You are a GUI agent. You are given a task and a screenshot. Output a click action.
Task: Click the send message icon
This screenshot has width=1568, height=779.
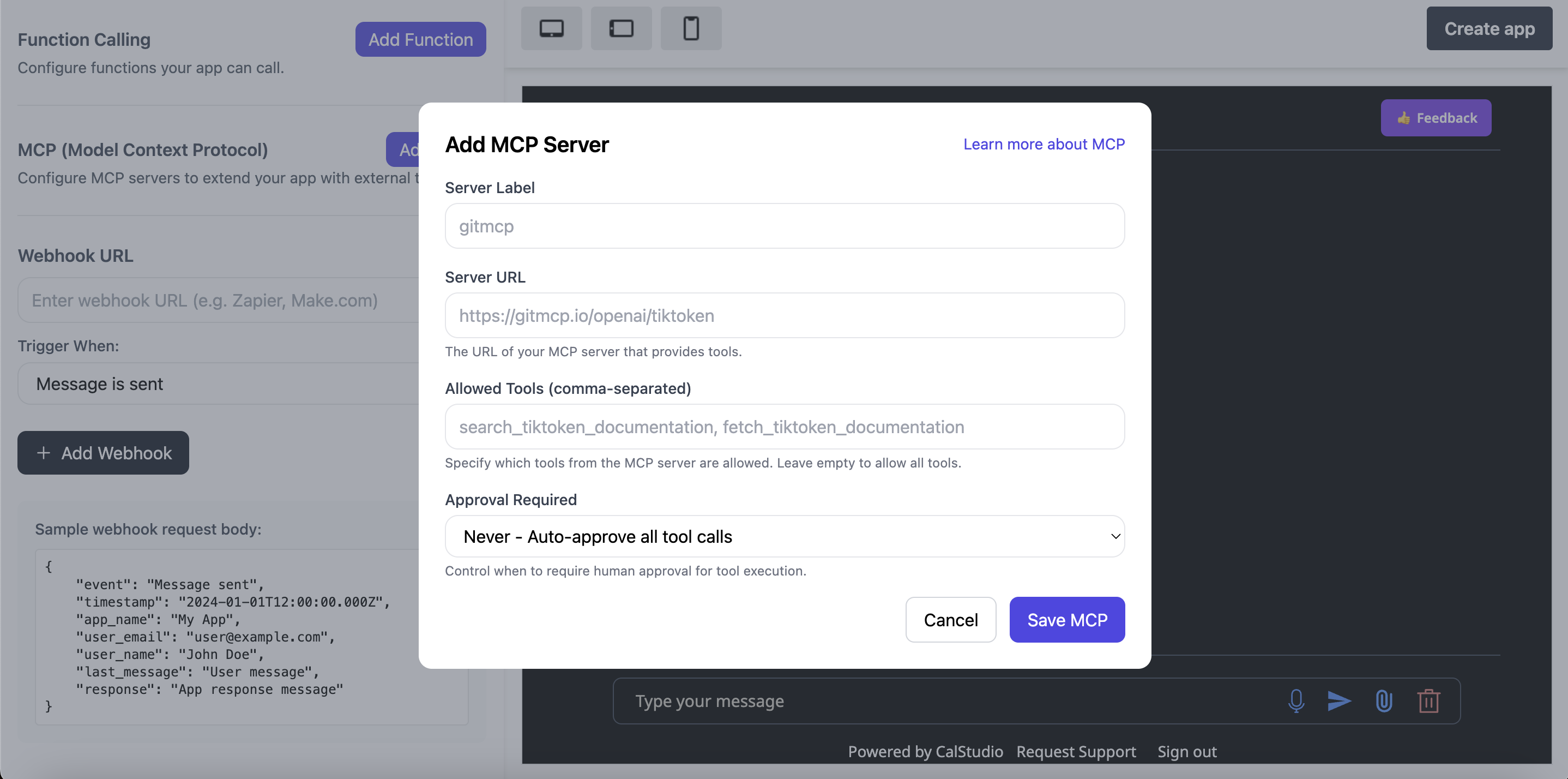[1339, 701]
